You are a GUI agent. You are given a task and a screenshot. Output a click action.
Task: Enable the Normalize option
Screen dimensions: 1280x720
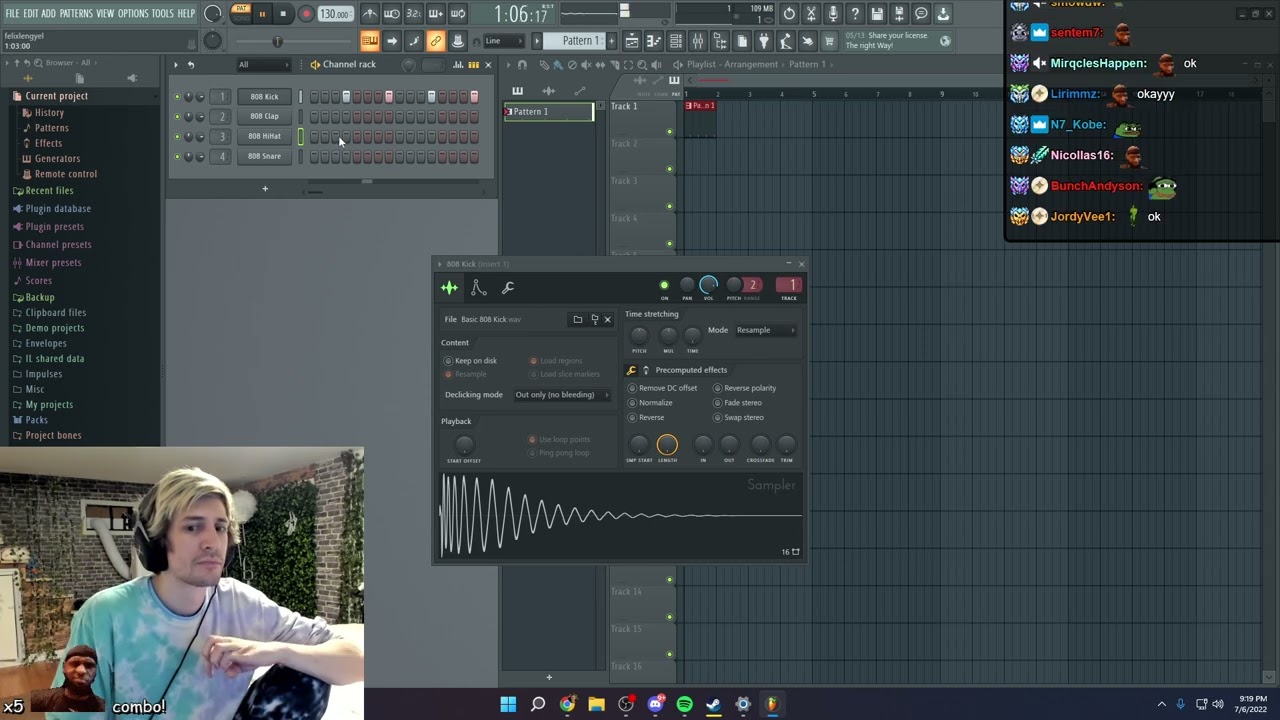coord(650,403)
